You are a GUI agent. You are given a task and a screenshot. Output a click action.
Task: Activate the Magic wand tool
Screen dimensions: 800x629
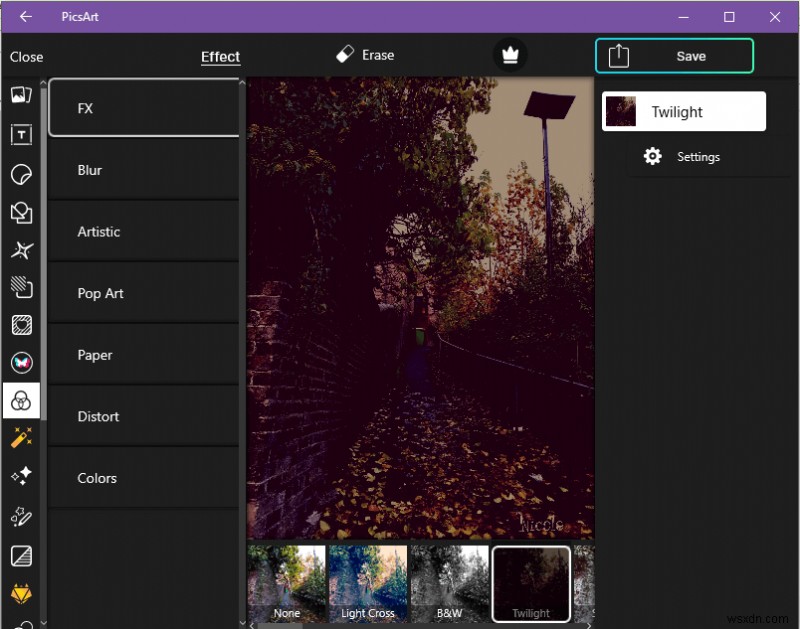tap(21, 438)
